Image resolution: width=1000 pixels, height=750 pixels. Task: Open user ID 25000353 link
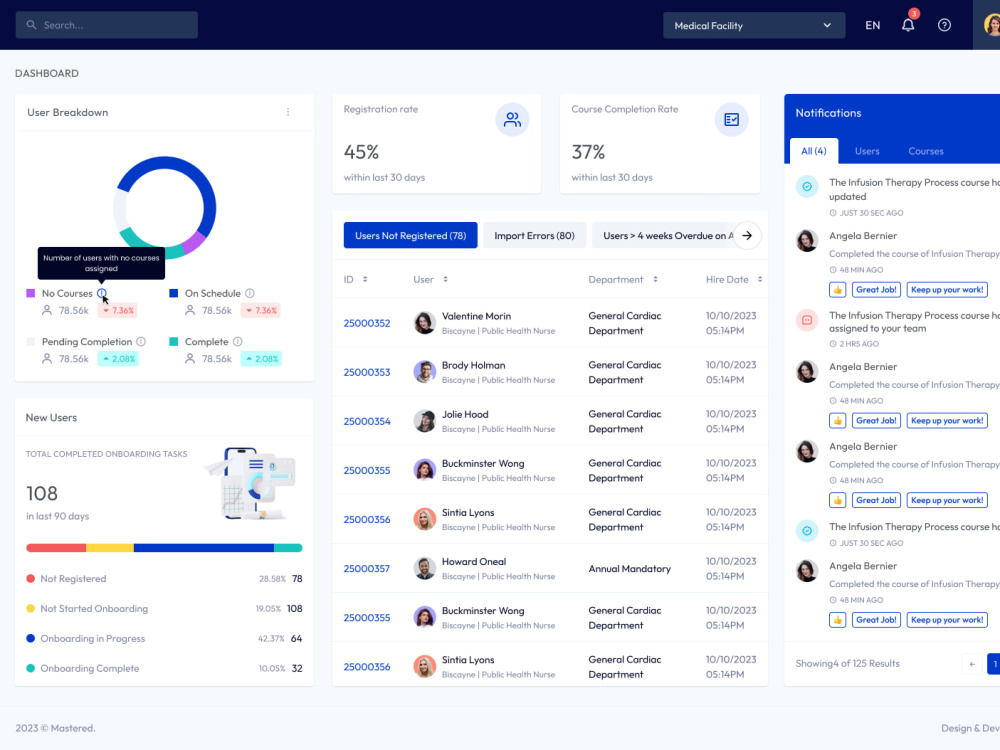pyautogui.click(x=367, y=372)
